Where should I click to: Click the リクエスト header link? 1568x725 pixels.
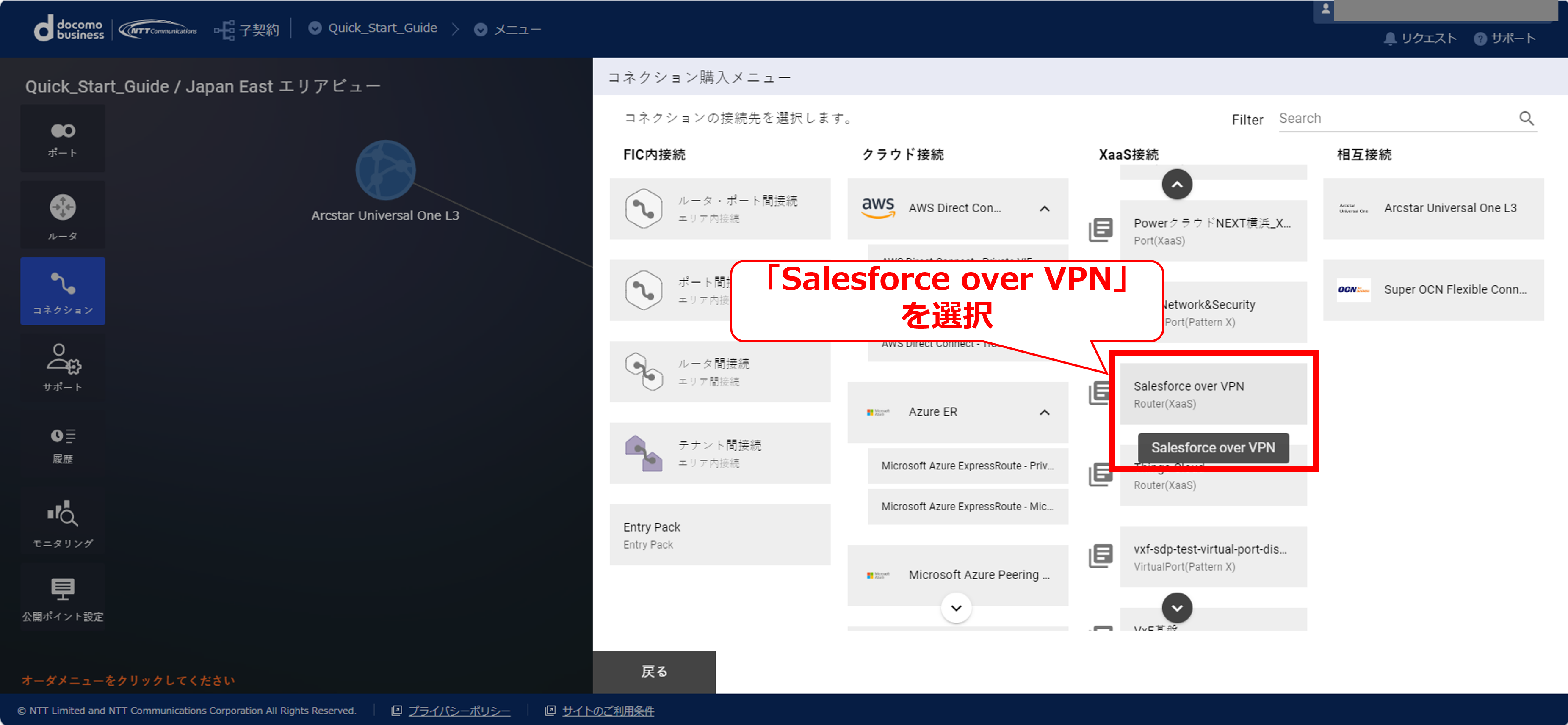1428,39
